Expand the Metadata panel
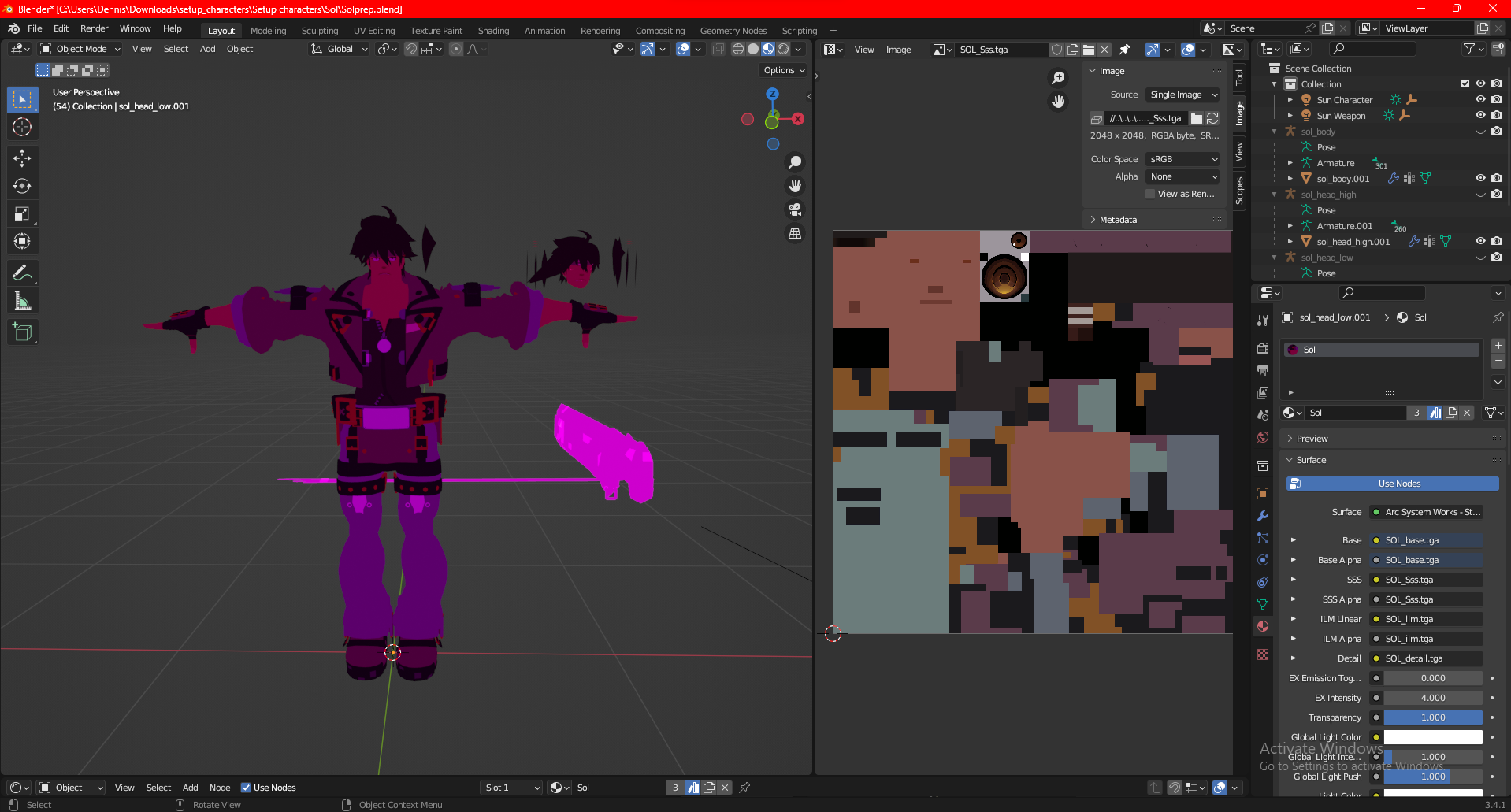1511x812 pixels. coord(1118,220)
